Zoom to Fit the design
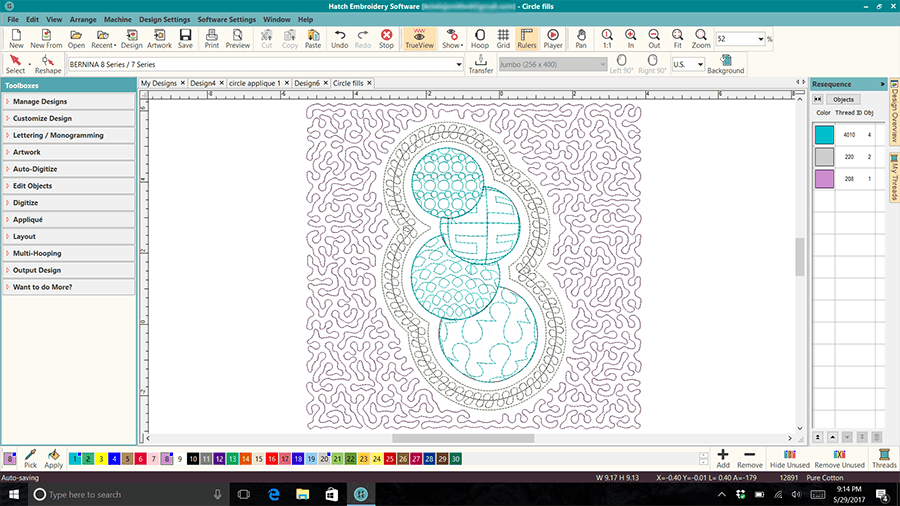Screen dimensions: 900x506 coord(677,39)
